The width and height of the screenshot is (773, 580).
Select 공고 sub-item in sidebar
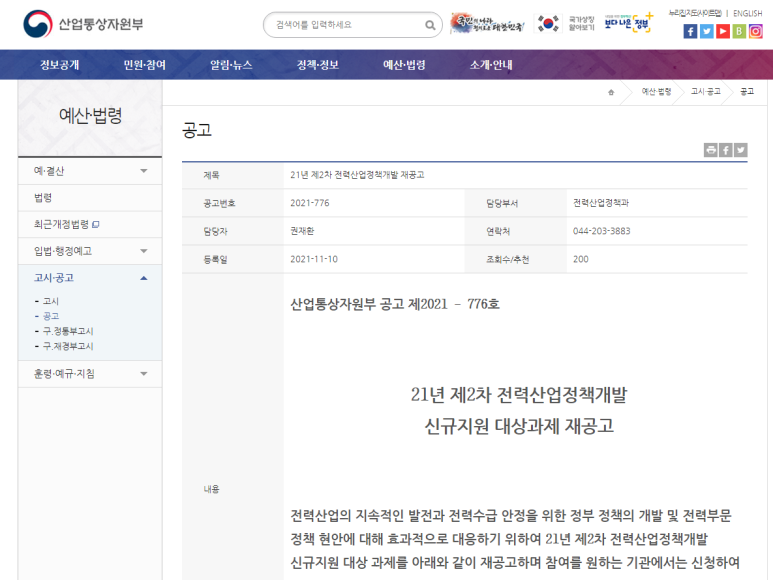pyautogui.click(x=50, y=316)
